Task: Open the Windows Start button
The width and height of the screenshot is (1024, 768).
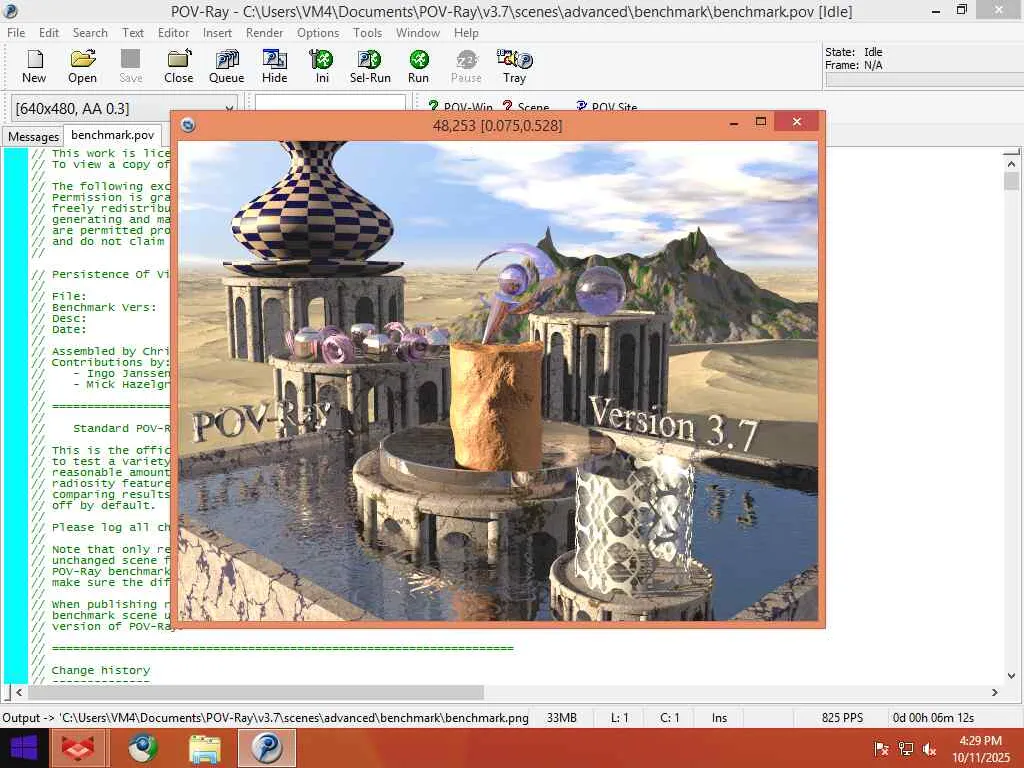Action: tap(24, 748)
